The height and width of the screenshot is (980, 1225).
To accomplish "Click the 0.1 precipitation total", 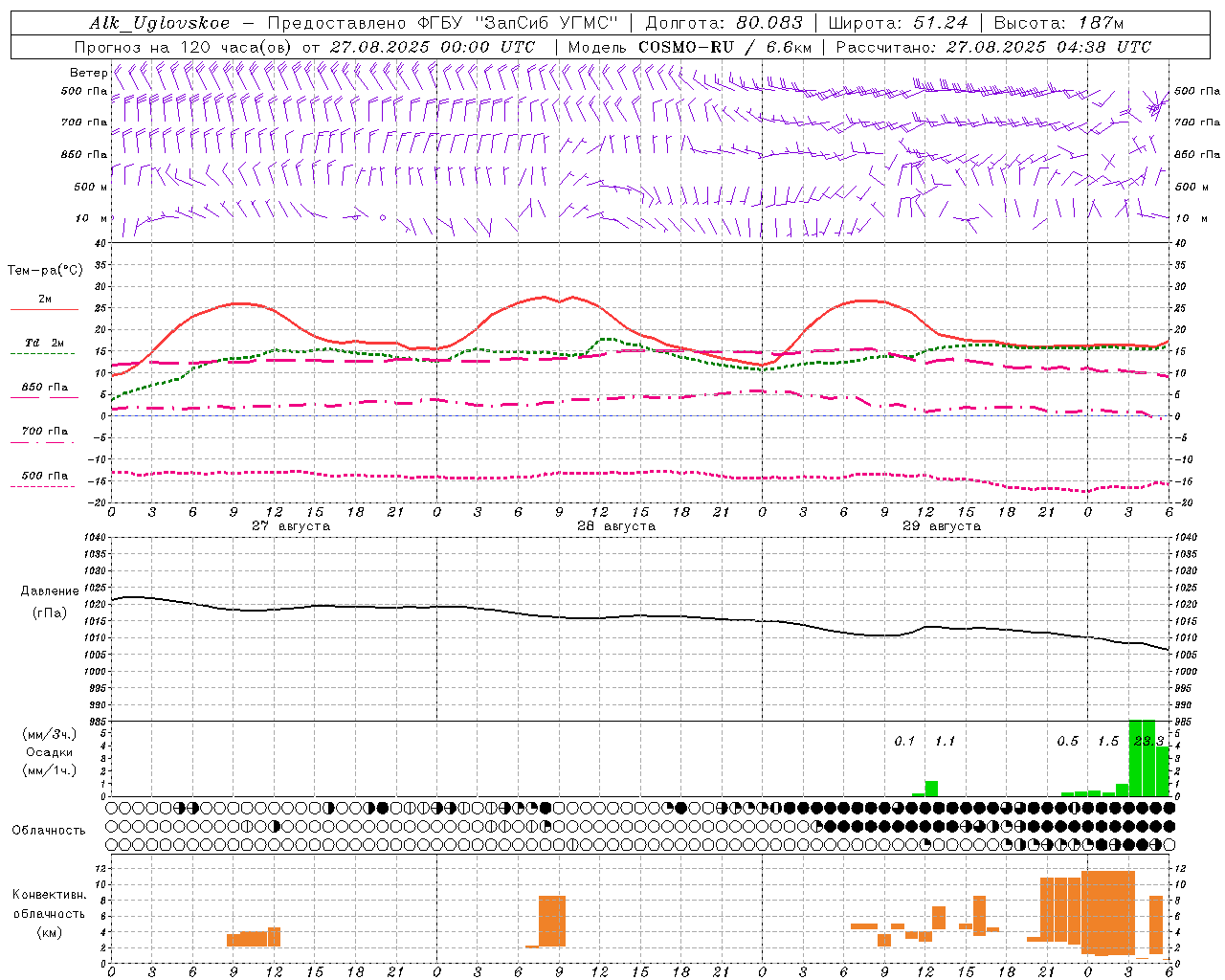I will coord(904,741).
